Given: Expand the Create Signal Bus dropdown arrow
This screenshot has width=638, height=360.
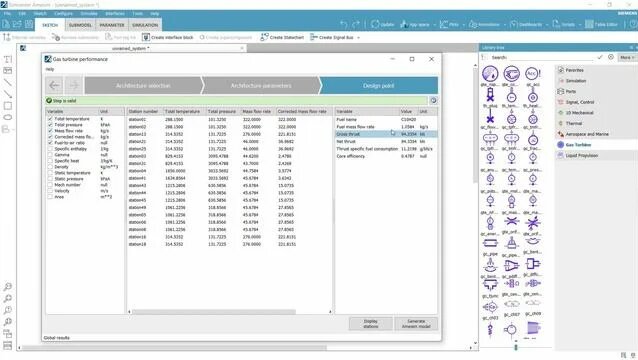Looking at the screenshot, I should click(358, 37).
